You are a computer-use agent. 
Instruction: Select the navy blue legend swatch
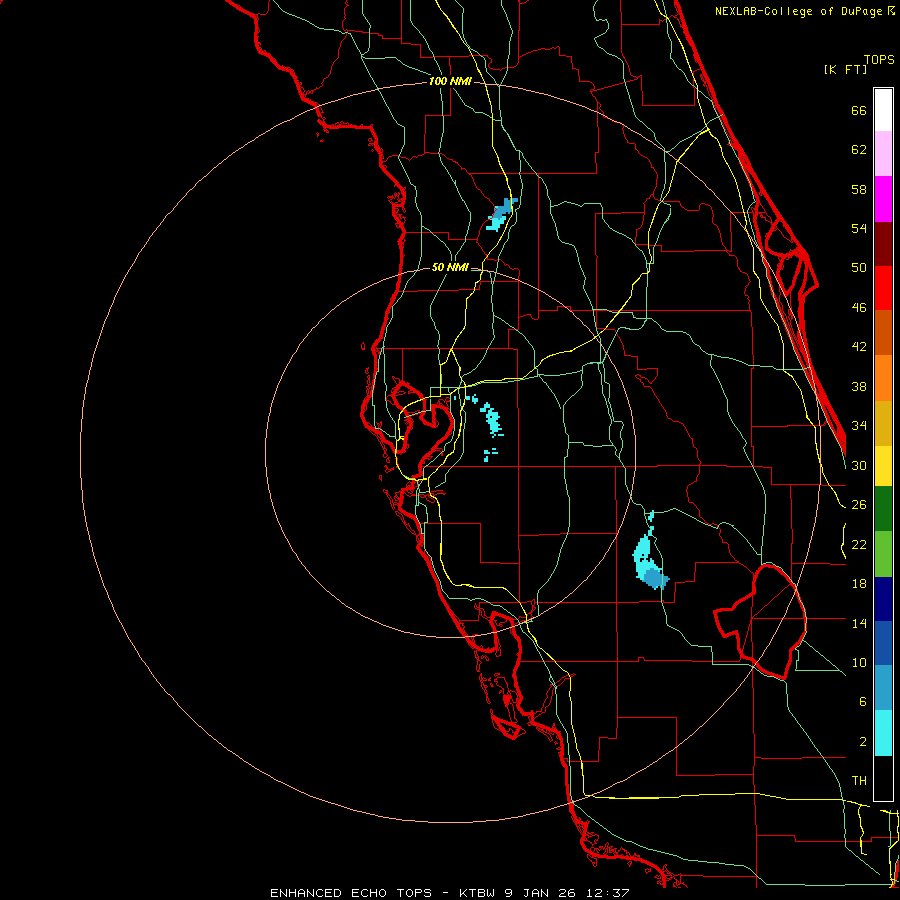pos(883,599)
